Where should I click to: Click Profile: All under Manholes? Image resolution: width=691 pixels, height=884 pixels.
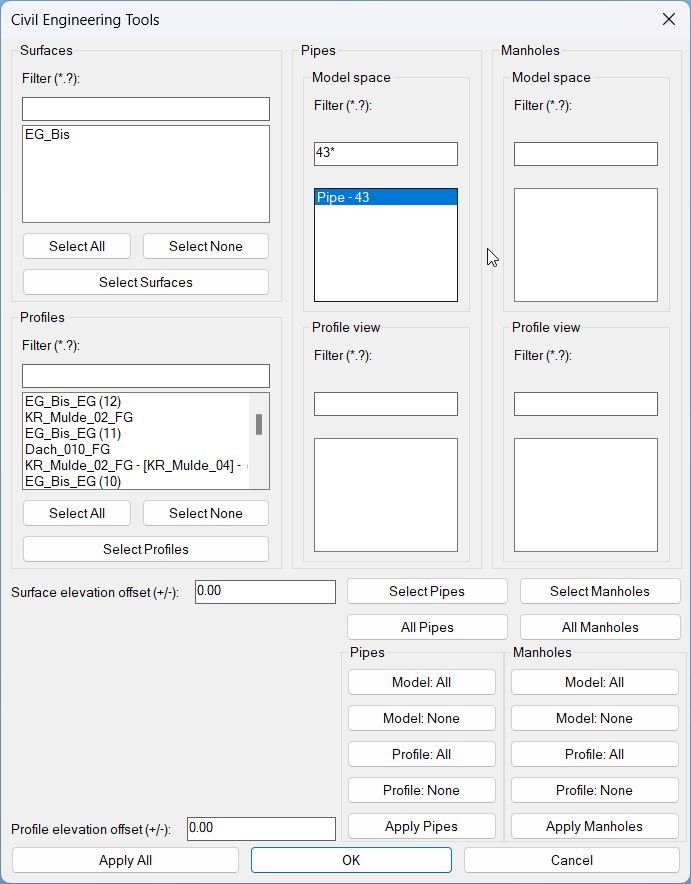tap(595, 754)
